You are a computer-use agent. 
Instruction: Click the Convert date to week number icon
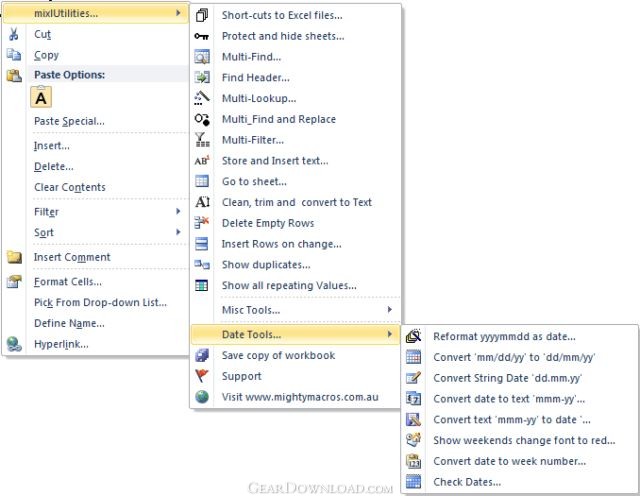tap(413, 461)
